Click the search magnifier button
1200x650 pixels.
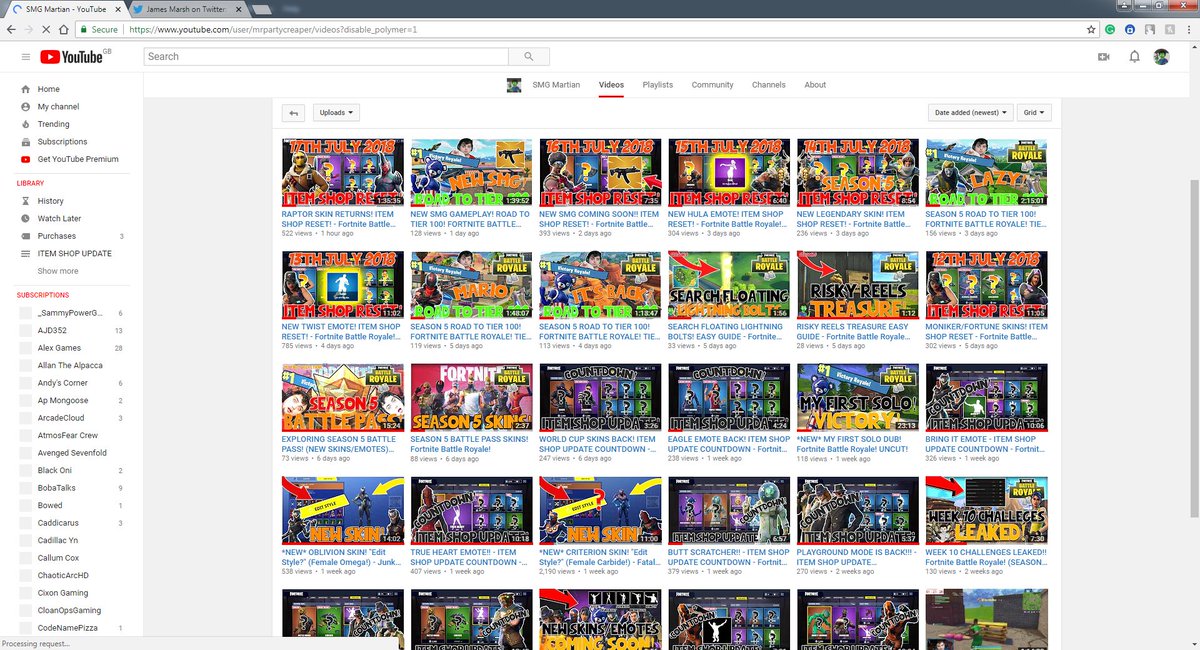(527, 57)
